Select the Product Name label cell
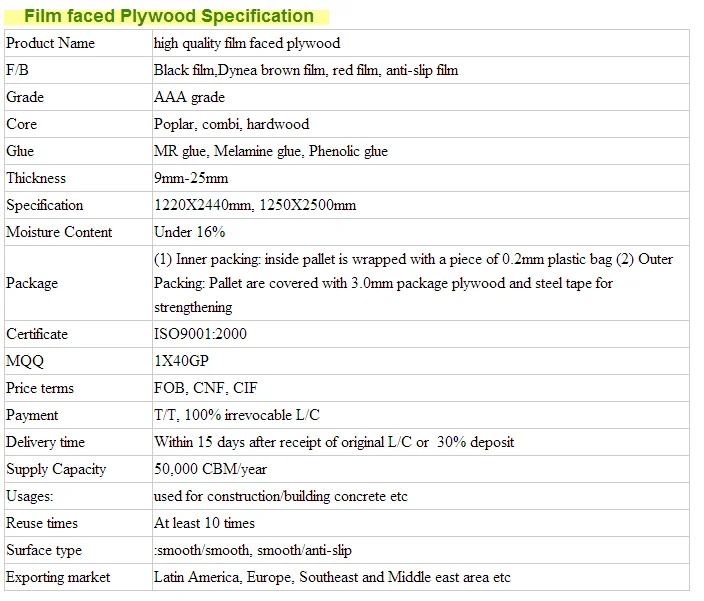704x601 pixels. click(x=51, y=43)
